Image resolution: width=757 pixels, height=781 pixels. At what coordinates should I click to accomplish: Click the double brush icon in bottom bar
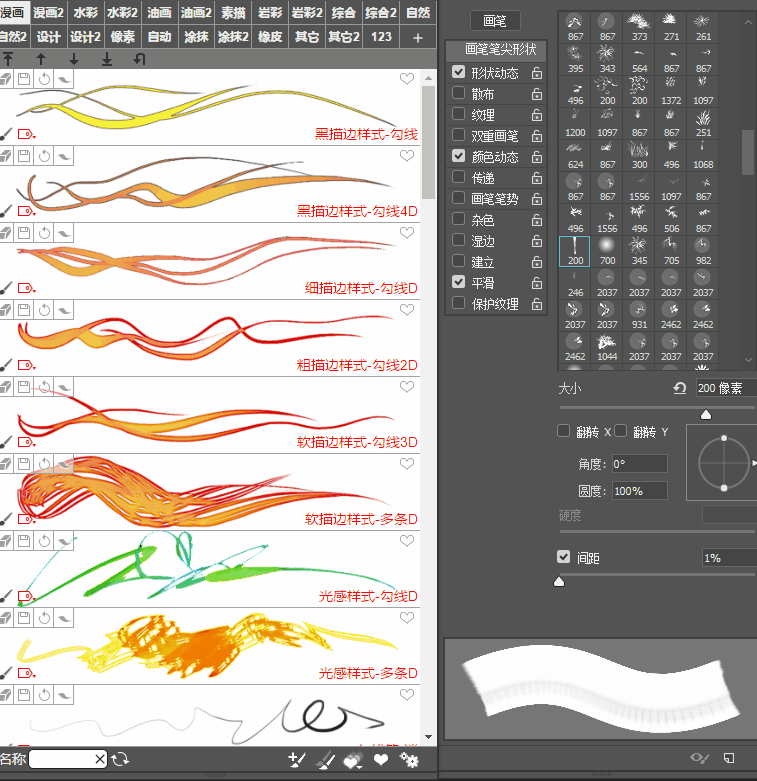326,760
